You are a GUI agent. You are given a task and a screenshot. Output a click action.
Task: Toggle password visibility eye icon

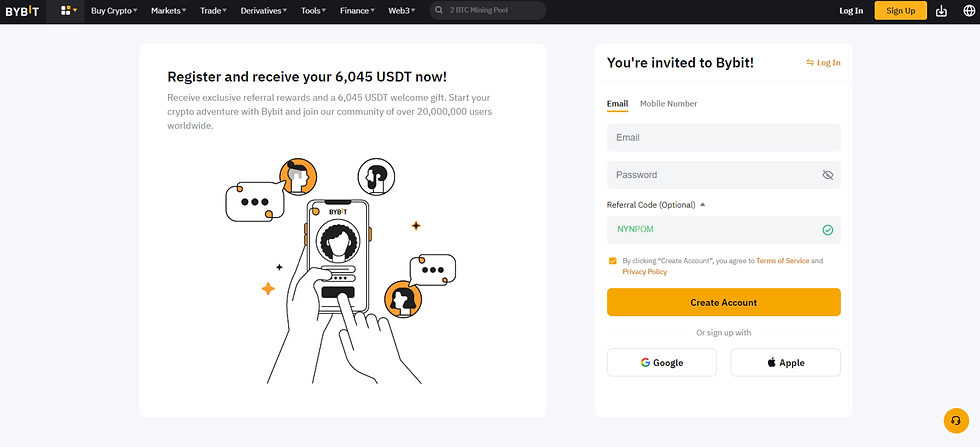click(828, 175)
